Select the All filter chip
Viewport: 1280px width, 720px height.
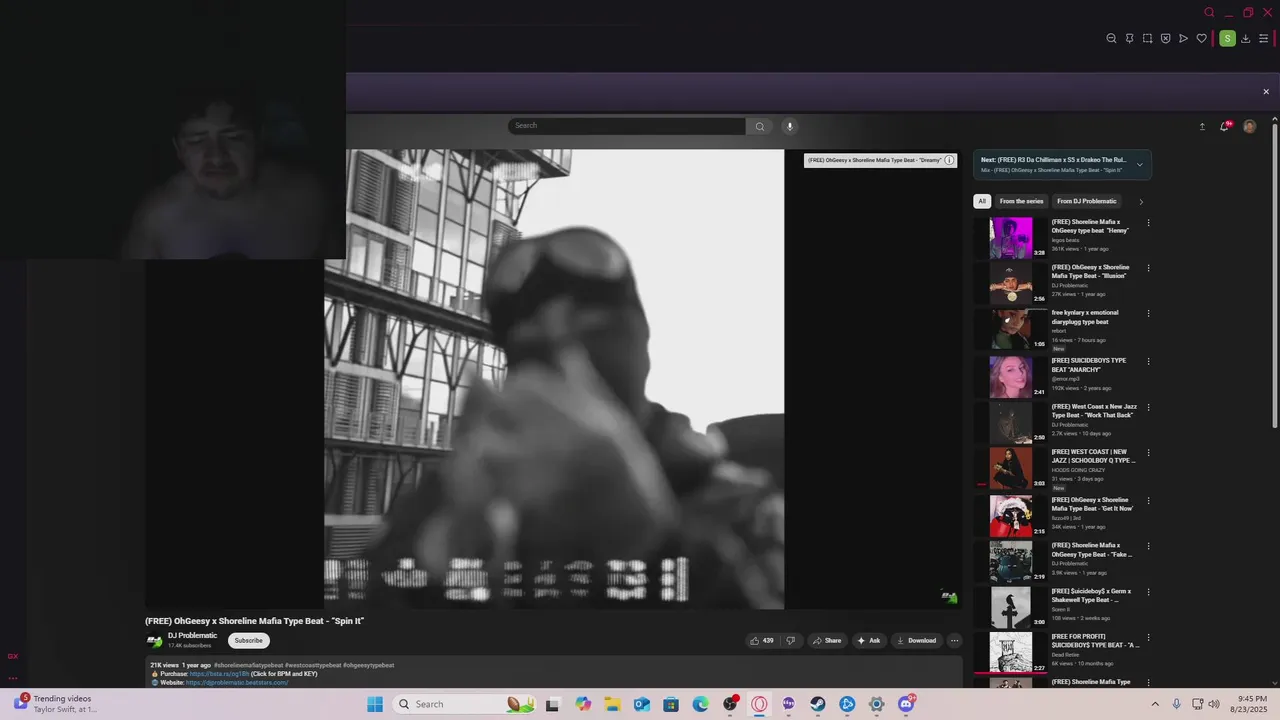pos(982,201)
